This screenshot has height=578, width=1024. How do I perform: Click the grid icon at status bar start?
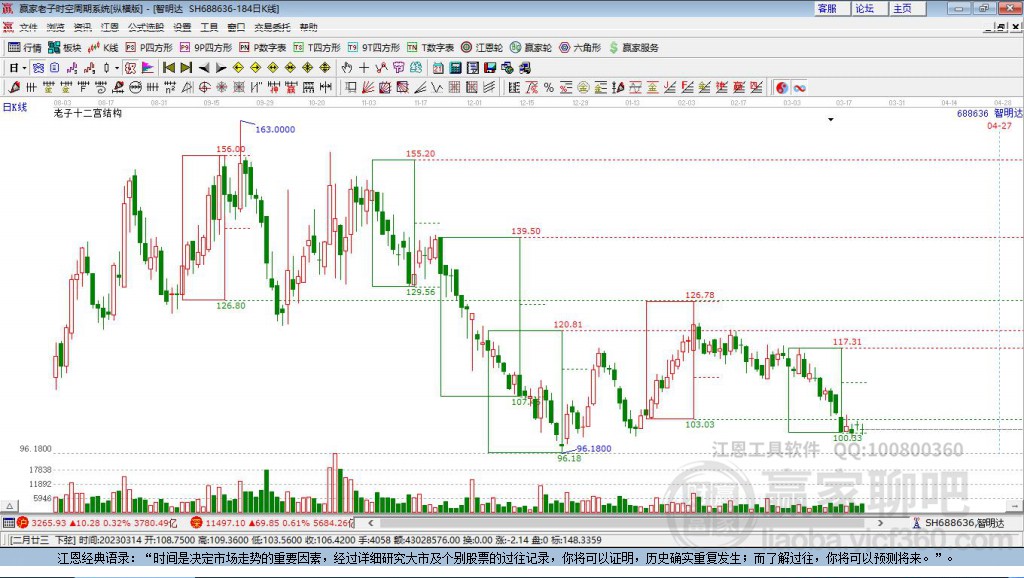(8, 522)
